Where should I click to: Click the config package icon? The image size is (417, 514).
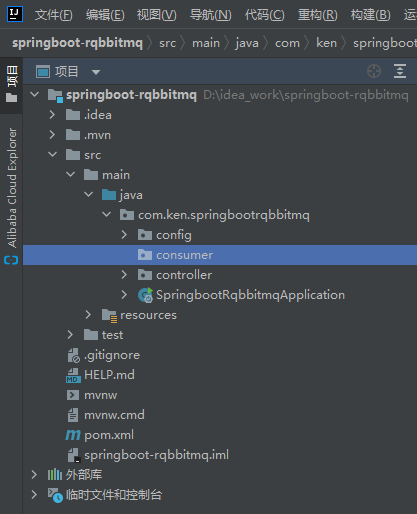145,235
